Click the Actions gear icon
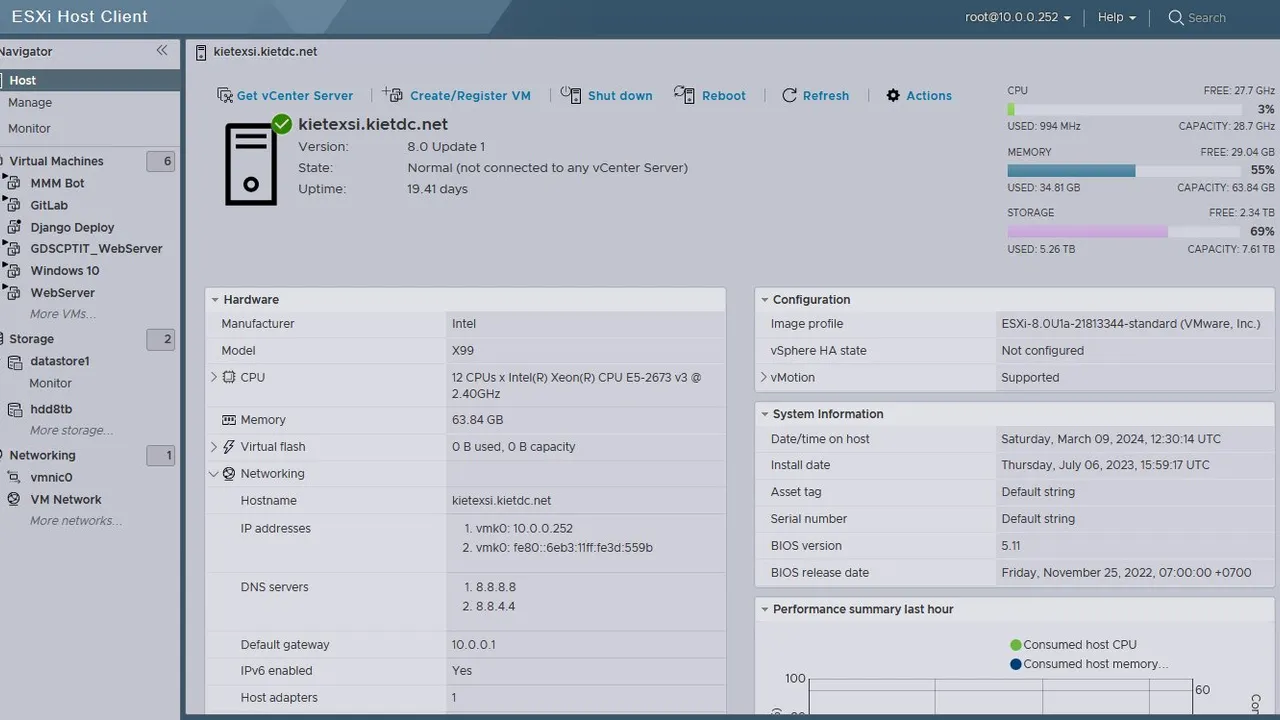The height and width of the screenshot is (720, 1280). (x=893, y=96)
